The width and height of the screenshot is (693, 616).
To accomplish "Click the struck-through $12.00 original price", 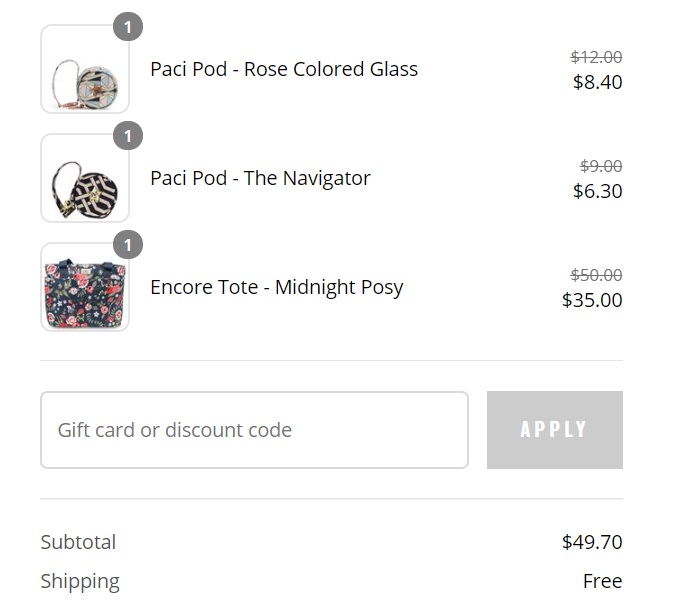I will pos(596,57).
